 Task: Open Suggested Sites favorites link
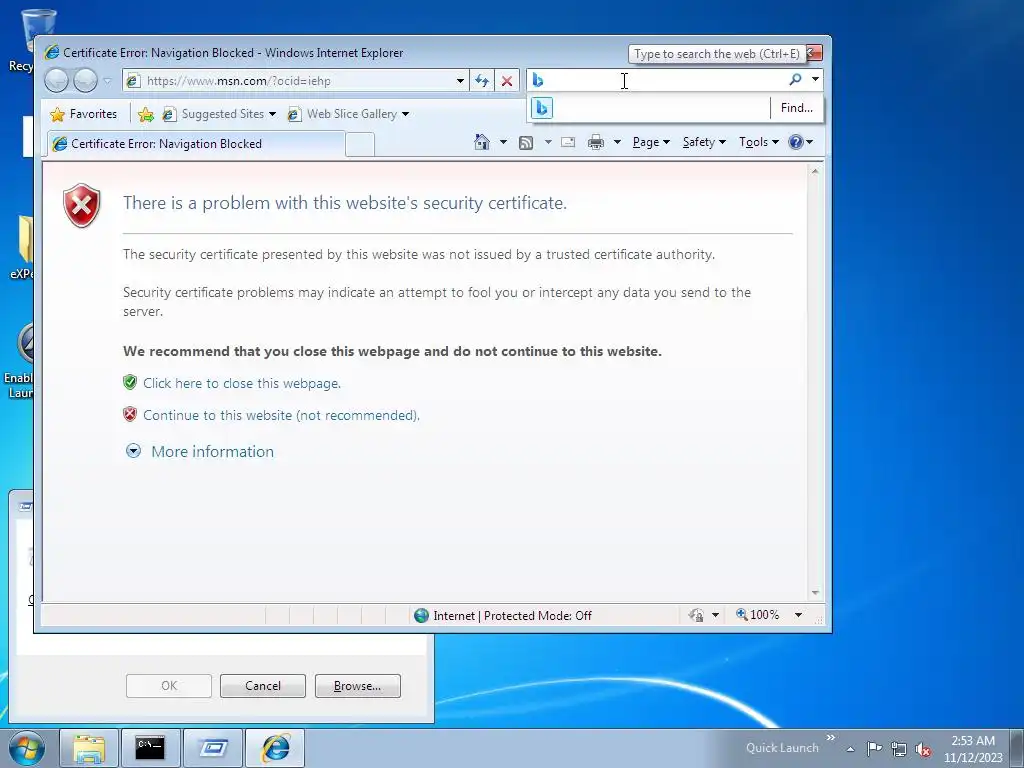point(219,114)
